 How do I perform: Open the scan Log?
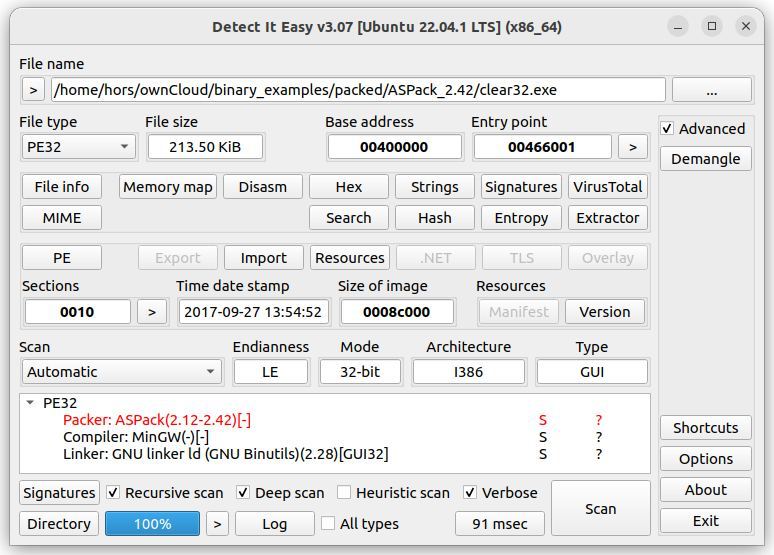pyautogui.click(x=274, y=524)
